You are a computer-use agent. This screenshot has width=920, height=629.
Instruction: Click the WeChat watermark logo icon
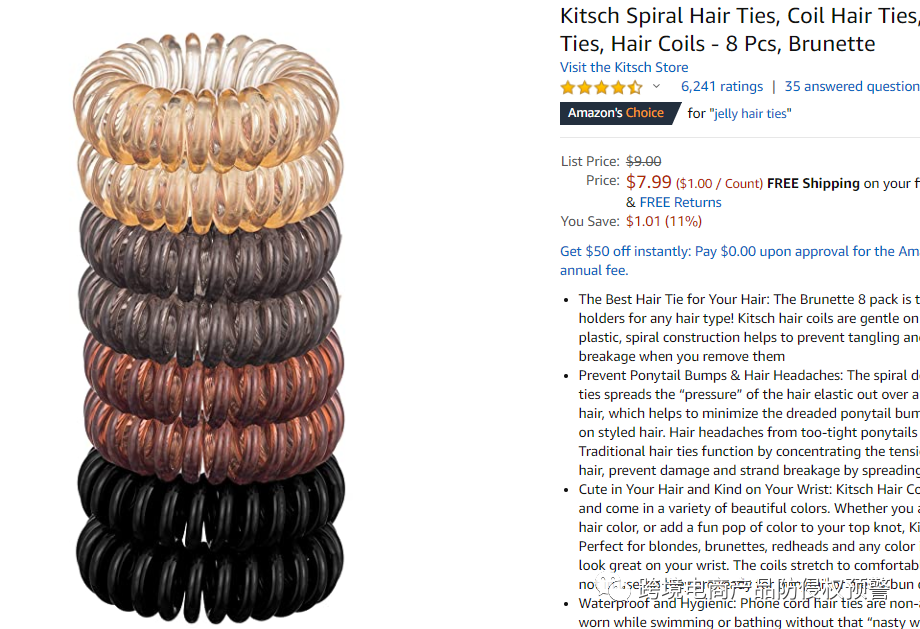(614, 586)
